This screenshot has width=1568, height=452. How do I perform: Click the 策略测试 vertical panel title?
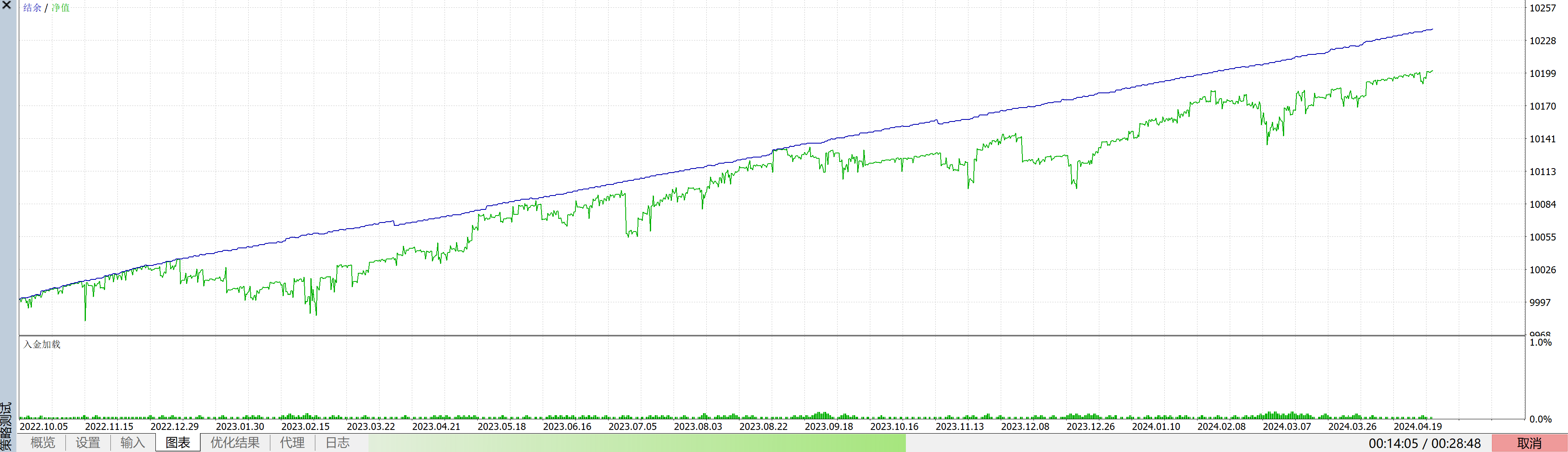tap(6, 426)
